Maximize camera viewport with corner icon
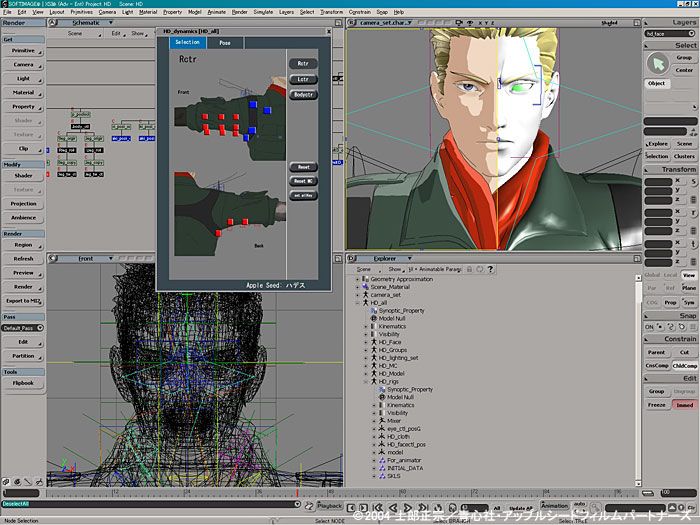The image size is (700, 525). click(x=637, y=22)
